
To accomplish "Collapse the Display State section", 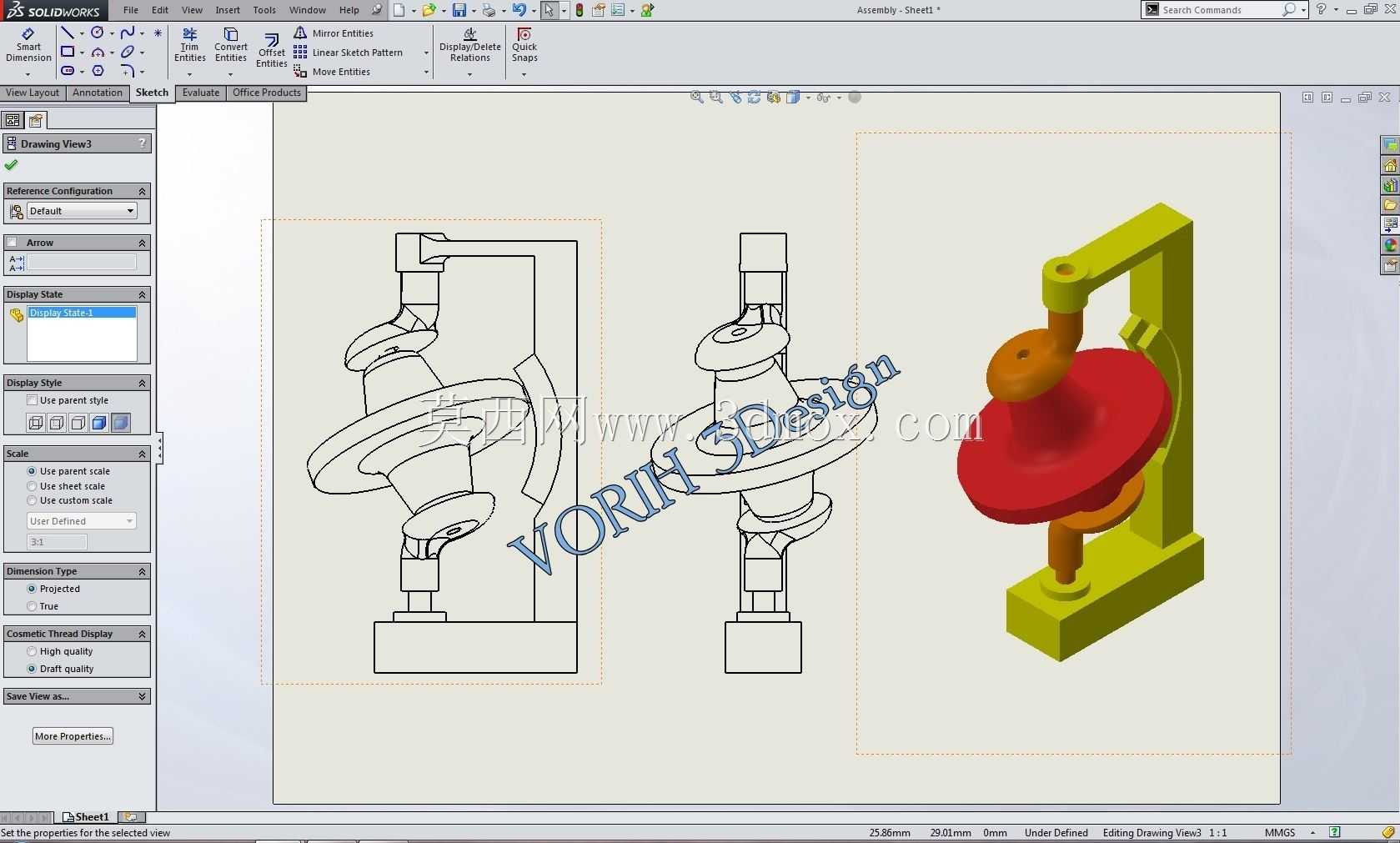I will (x=142, y=294).
